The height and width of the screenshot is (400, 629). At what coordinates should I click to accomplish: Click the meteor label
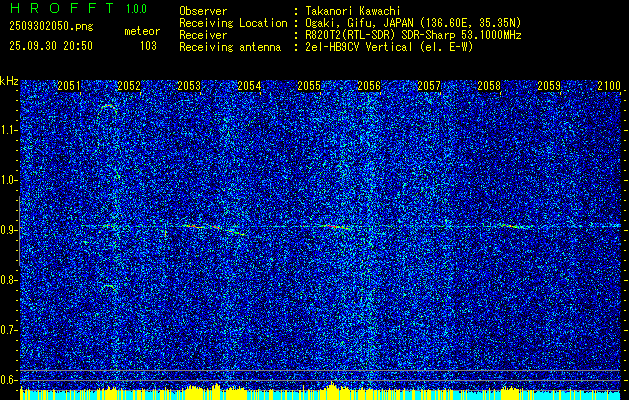tap(142, 31)
